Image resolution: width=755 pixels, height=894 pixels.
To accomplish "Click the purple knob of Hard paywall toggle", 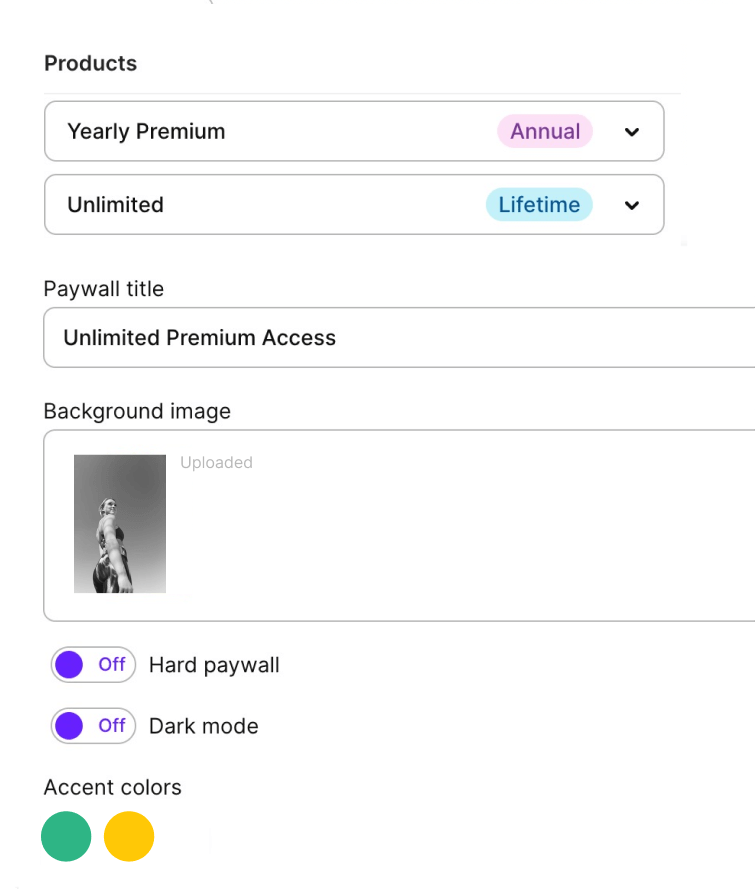I will 70,665.
